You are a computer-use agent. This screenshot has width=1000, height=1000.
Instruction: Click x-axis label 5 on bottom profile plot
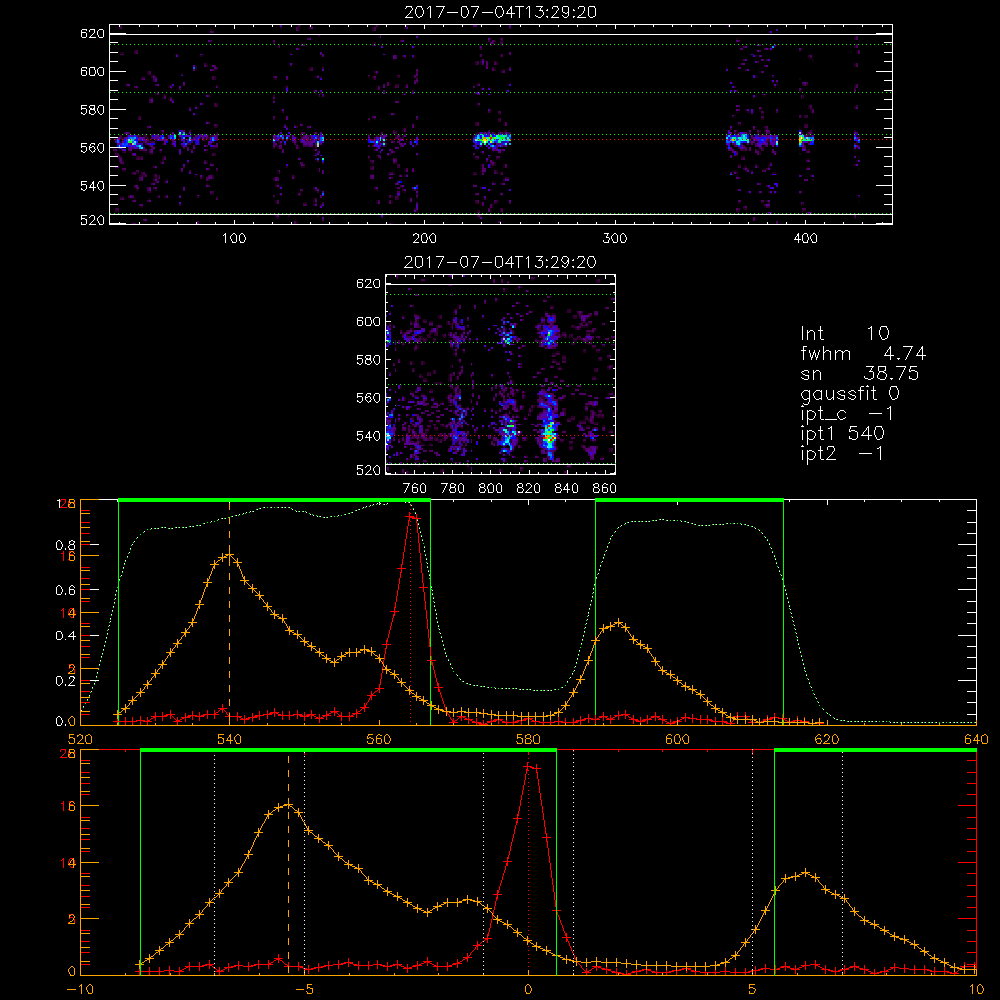pyautogui.click(x=753, y=990)
